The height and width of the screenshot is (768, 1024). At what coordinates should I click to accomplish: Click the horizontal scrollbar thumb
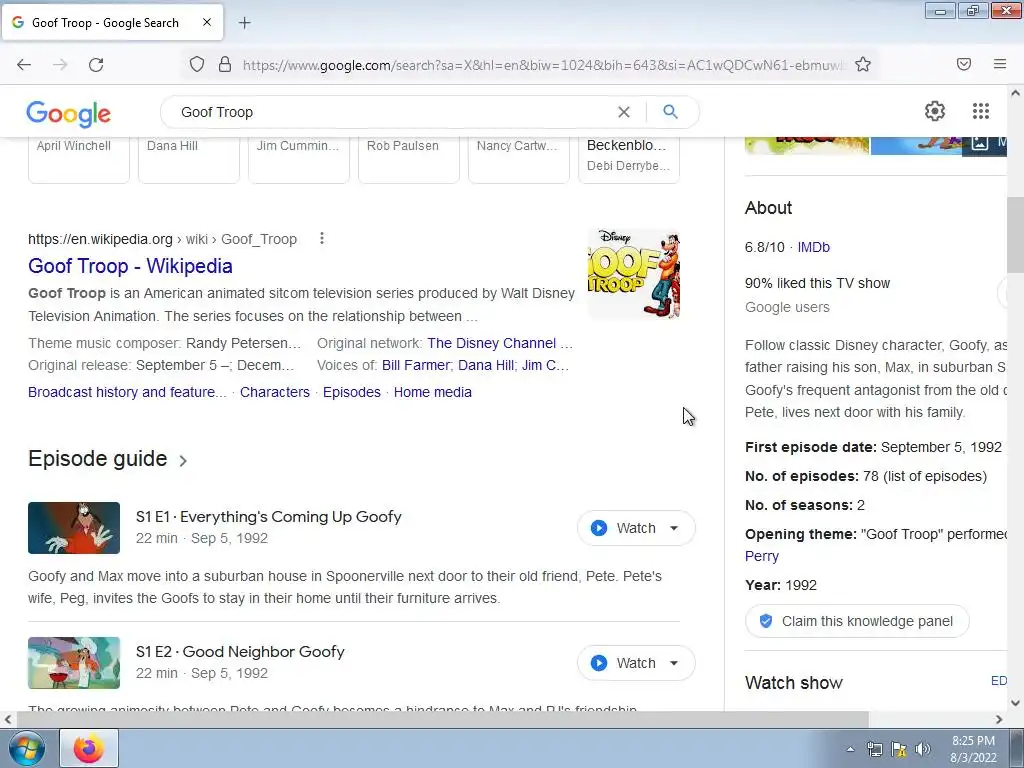tap(441, 719)
